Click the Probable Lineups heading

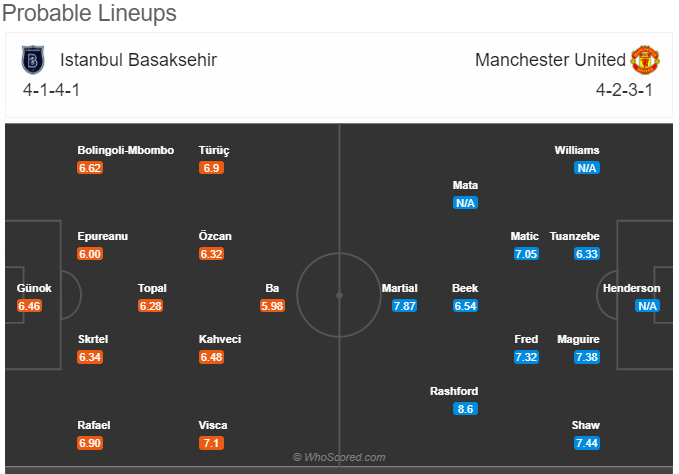[89, 13]
